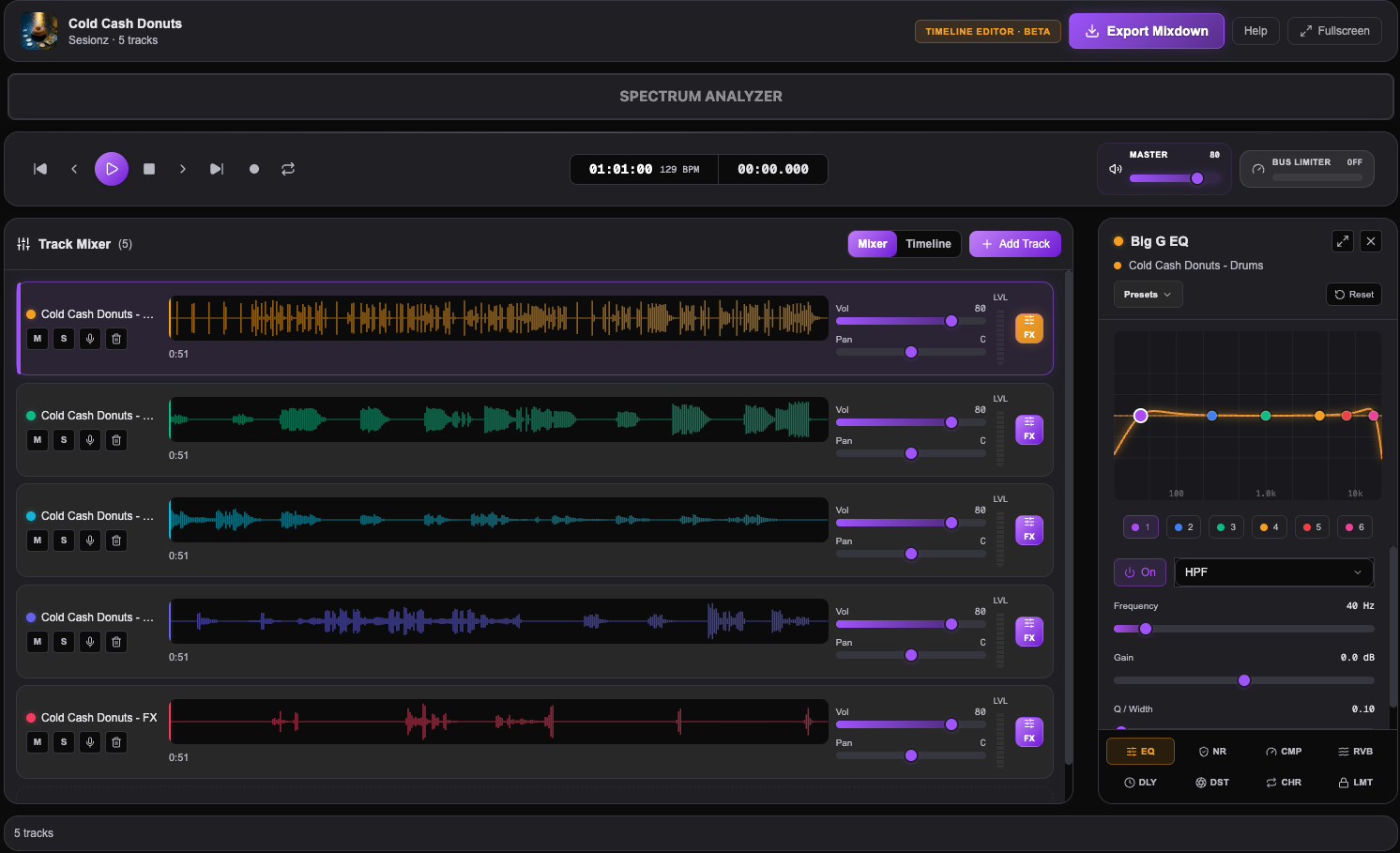1400x853 pixels.
Task: Open the HPF filter type dropdown
Action: pos(1274,572)
